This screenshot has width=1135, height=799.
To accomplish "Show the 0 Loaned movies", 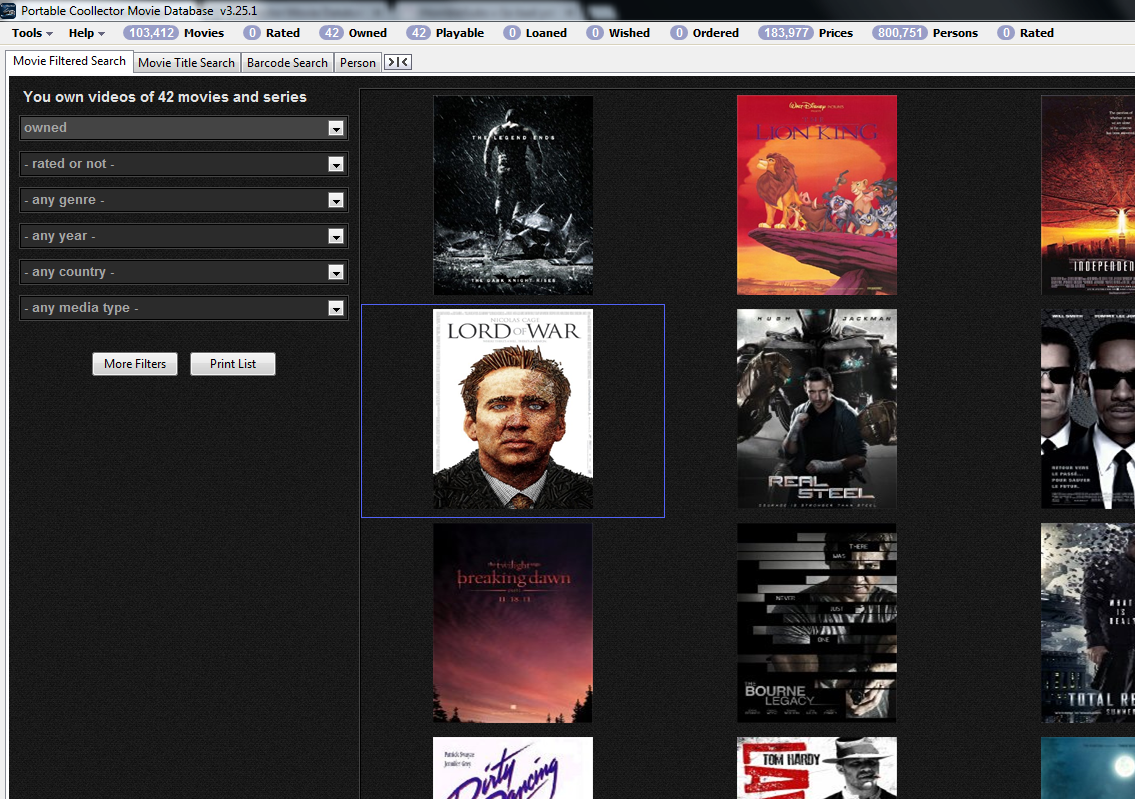I will [535, 33].
